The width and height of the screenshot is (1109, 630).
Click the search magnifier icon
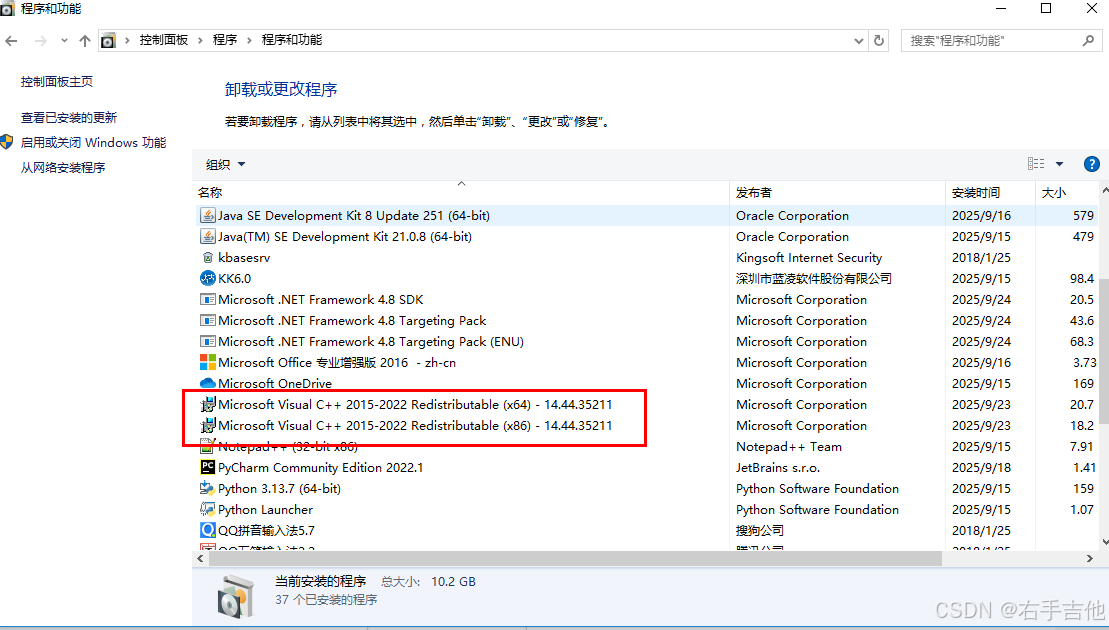pos(1088,40)
